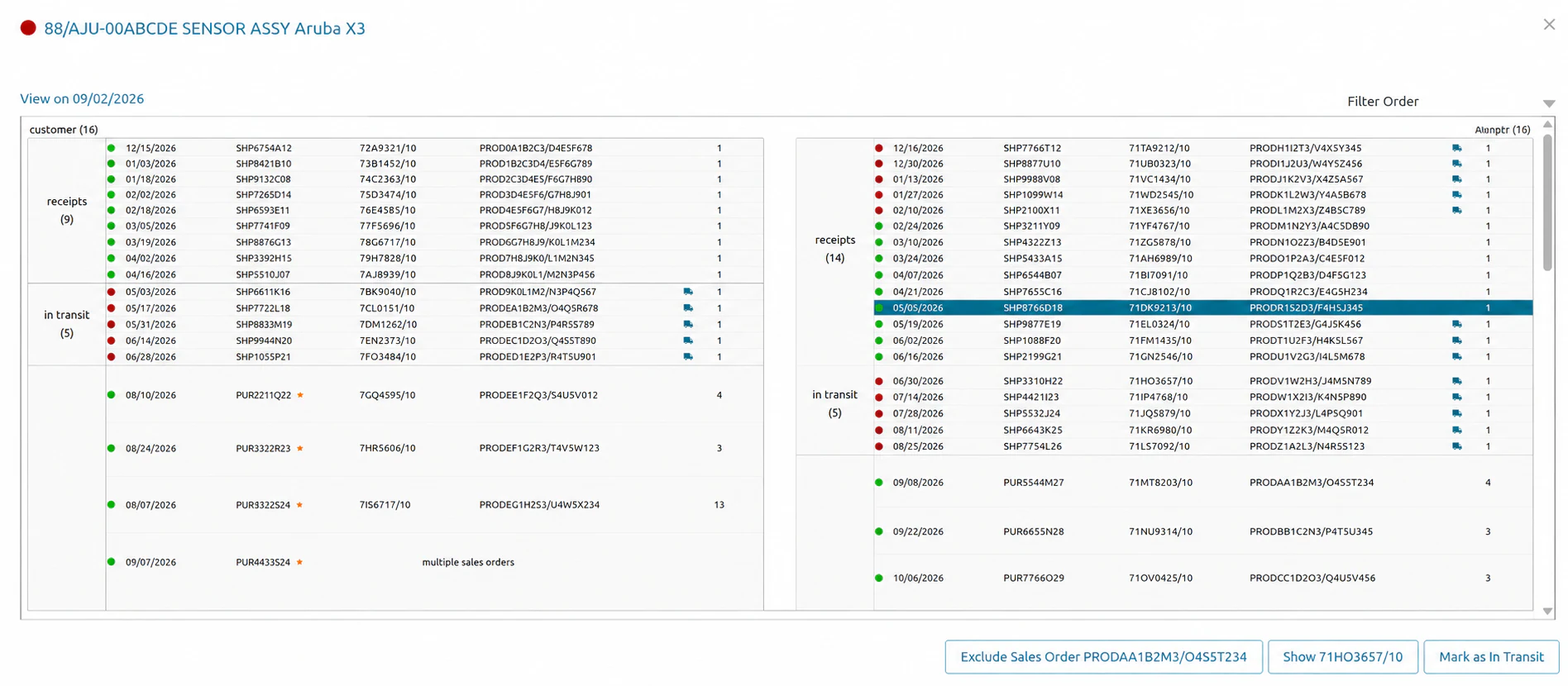Click star icon next to PUR2211Q22

[300, 395]
